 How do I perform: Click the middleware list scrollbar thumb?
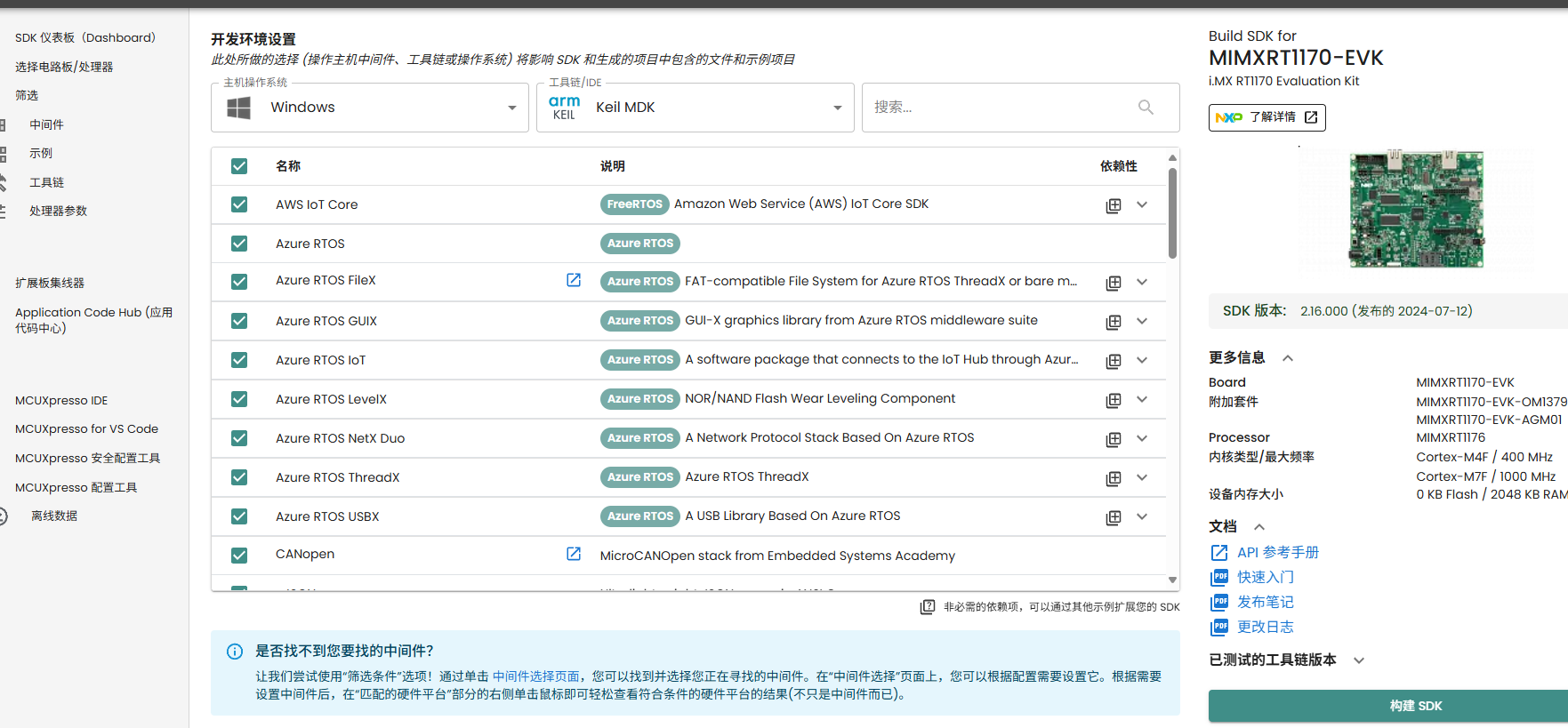[1172, 213]
